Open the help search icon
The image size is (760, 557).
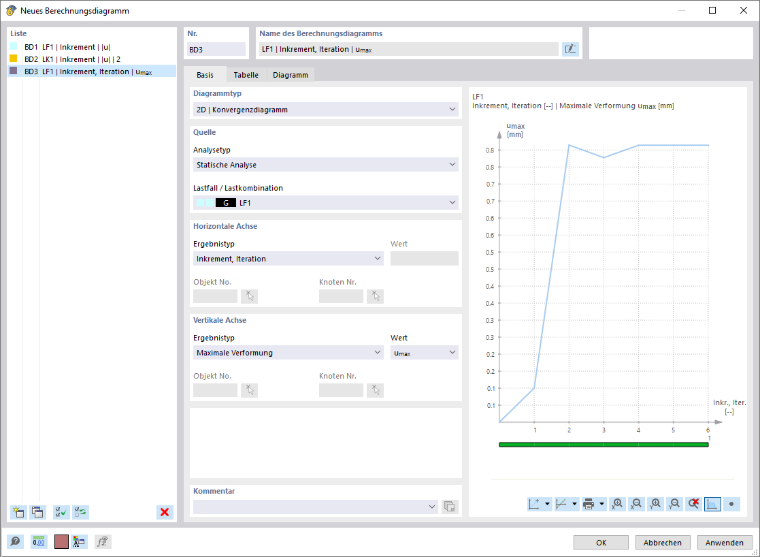tap(16, 541)
